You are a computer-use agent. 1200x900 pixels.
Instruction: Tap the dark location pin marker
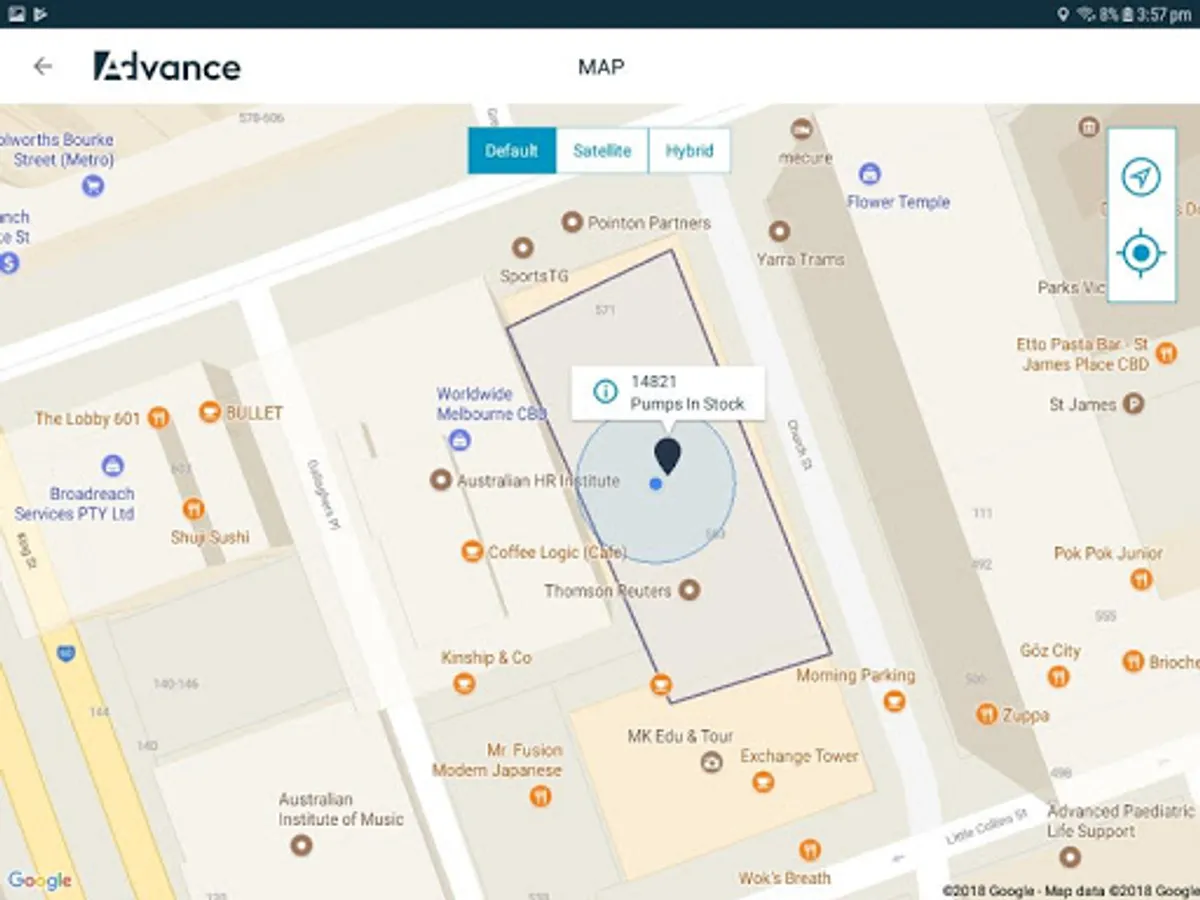pos(667,455)
